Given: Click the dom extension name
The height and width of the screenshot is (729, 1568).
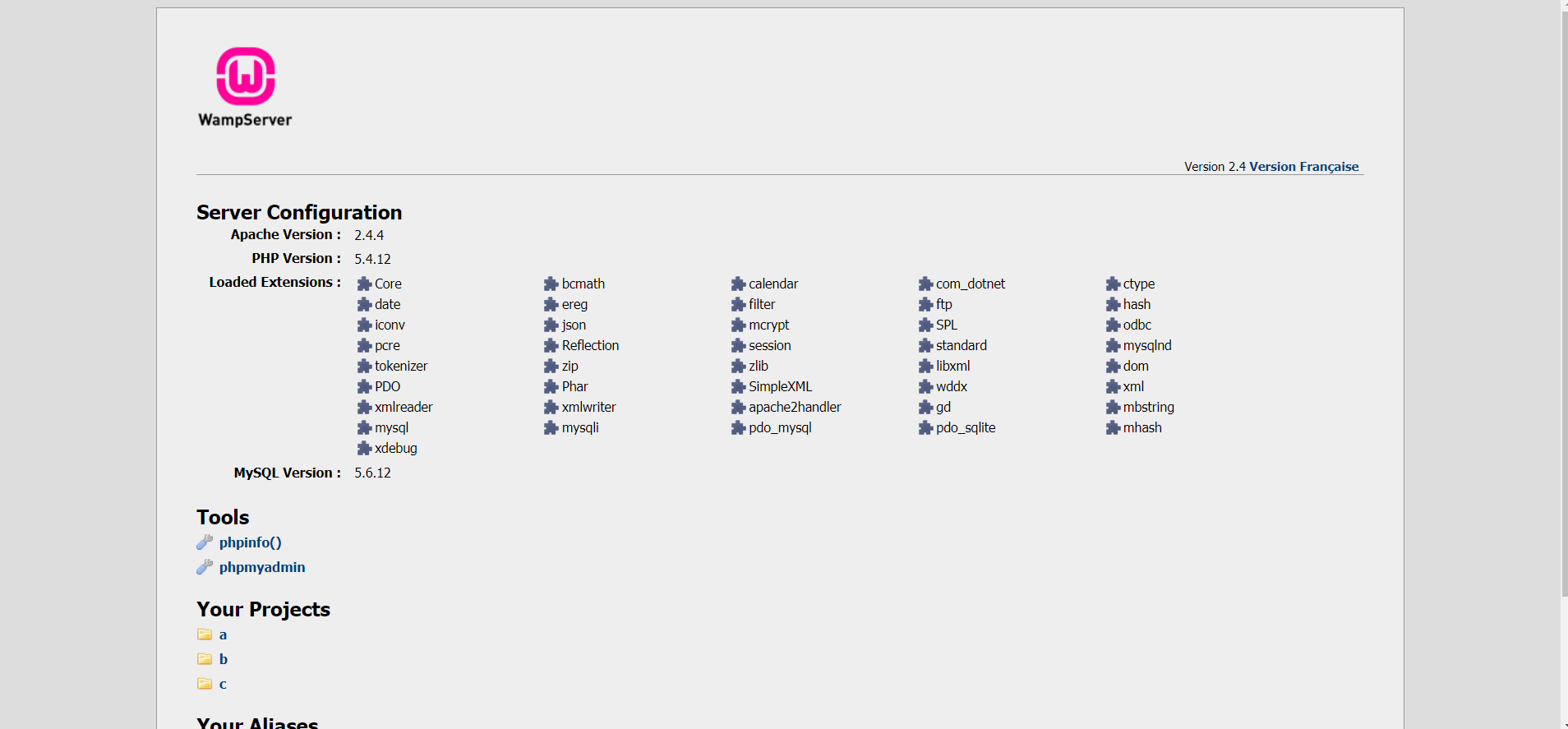Looking at the screenshot, I should pyautogui.click(x=1136, y=366).
